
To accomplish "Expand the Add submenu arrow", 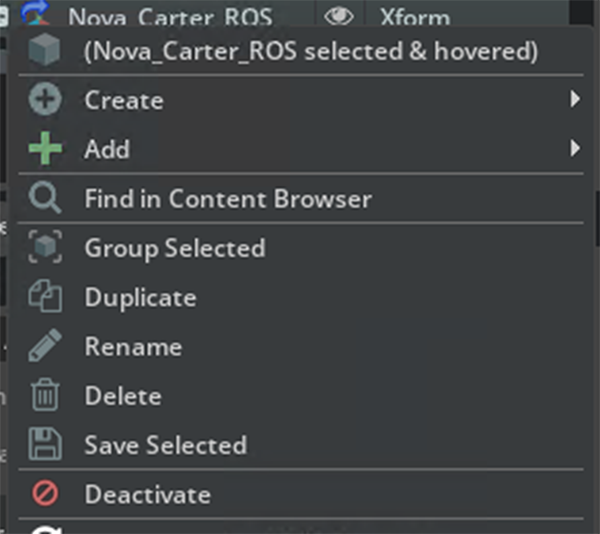I will coord(574,149).
